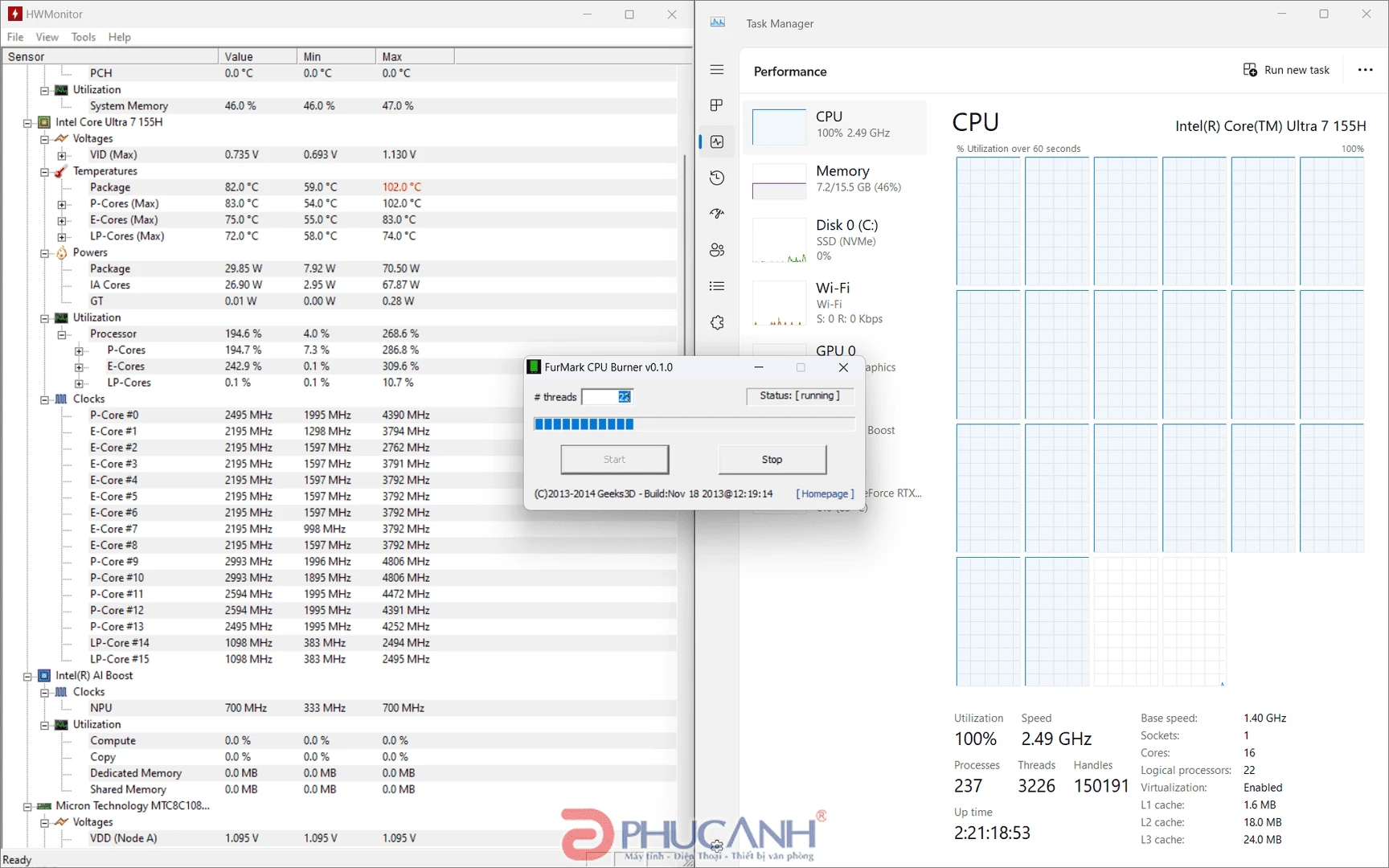Click the Task Manager title bar icon
Screen dimensions: 1389x868
click(x=718, y=23)
